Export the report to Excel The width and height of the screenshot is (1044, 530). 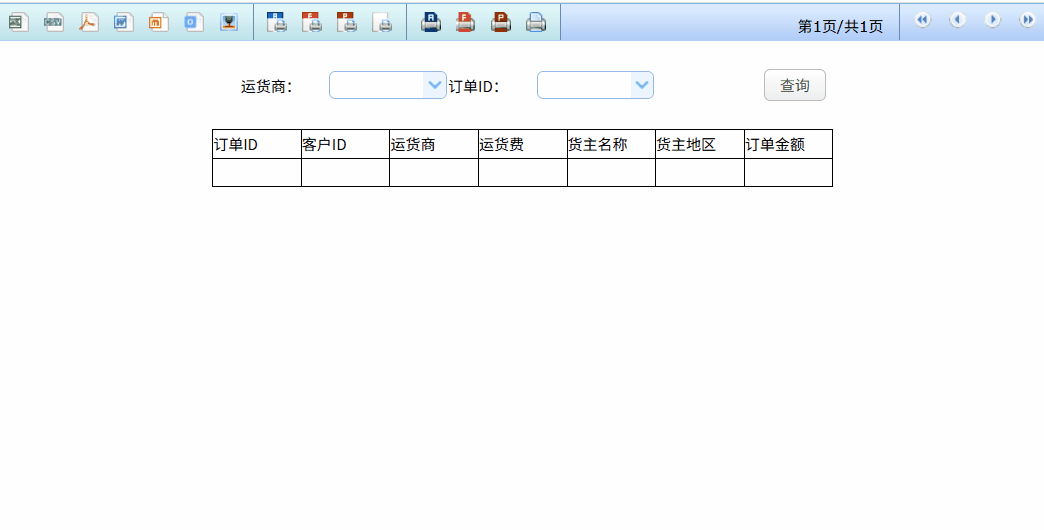click(18, 22)
